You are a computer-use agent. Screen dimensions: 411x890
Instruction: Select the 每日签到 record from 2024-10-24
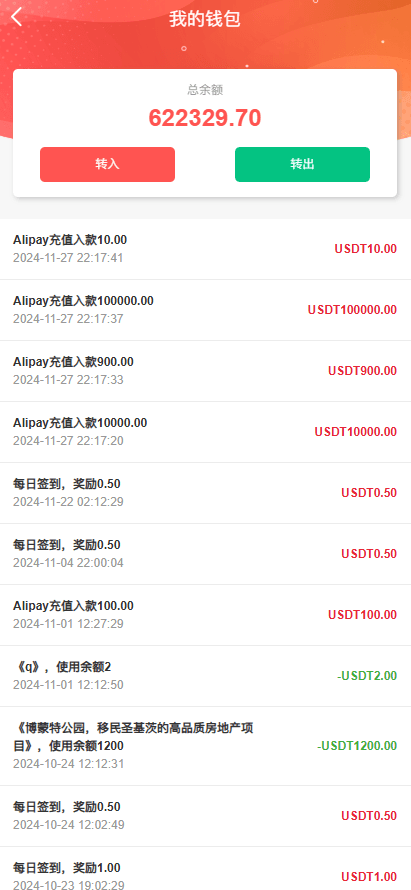pyautogui.click(x=206, y=816)
